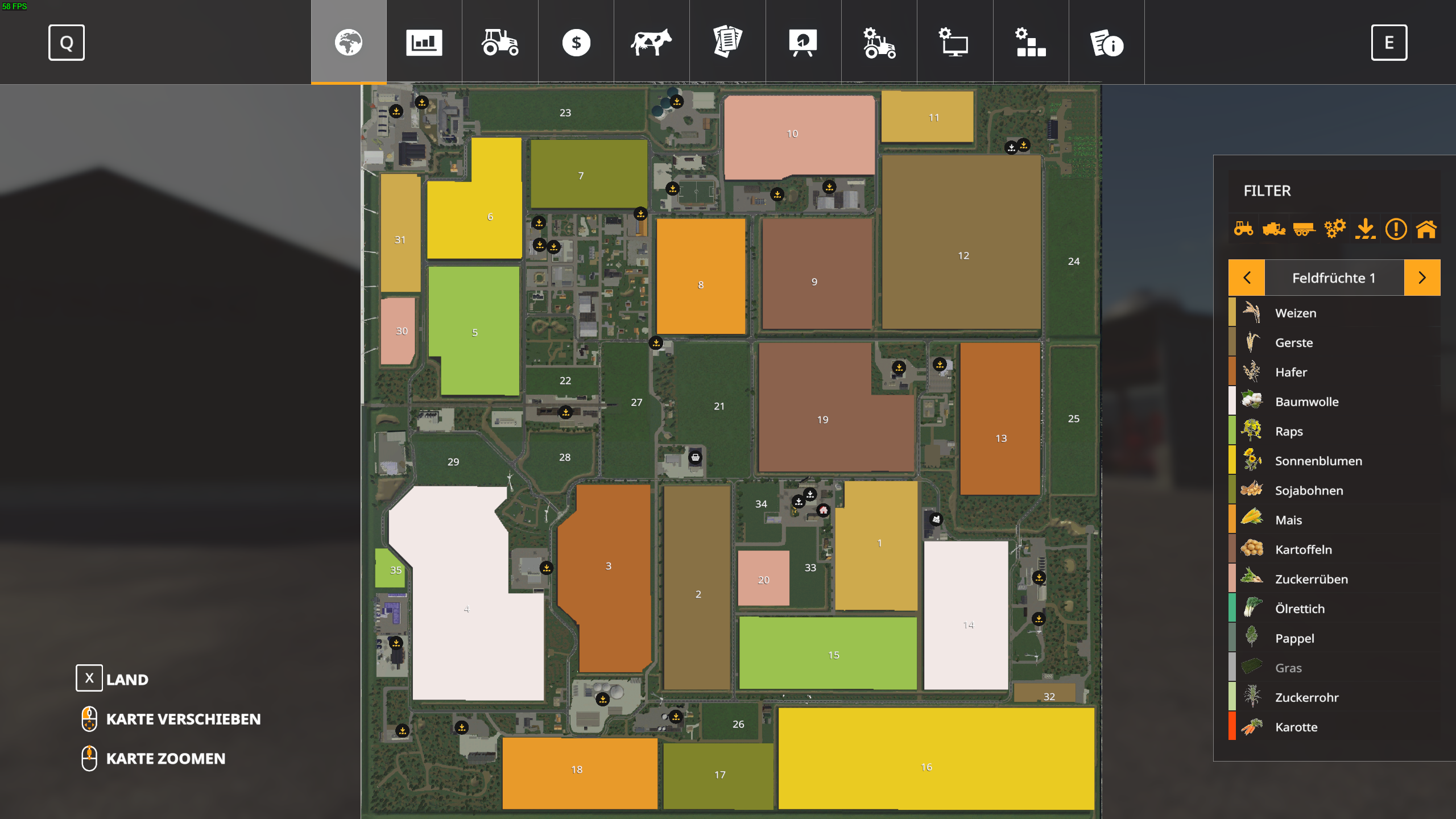Image resolution: width=1456 pixels, height=819 pixels.
Task: Open the finances dollar tab
Action: [576, 43]
